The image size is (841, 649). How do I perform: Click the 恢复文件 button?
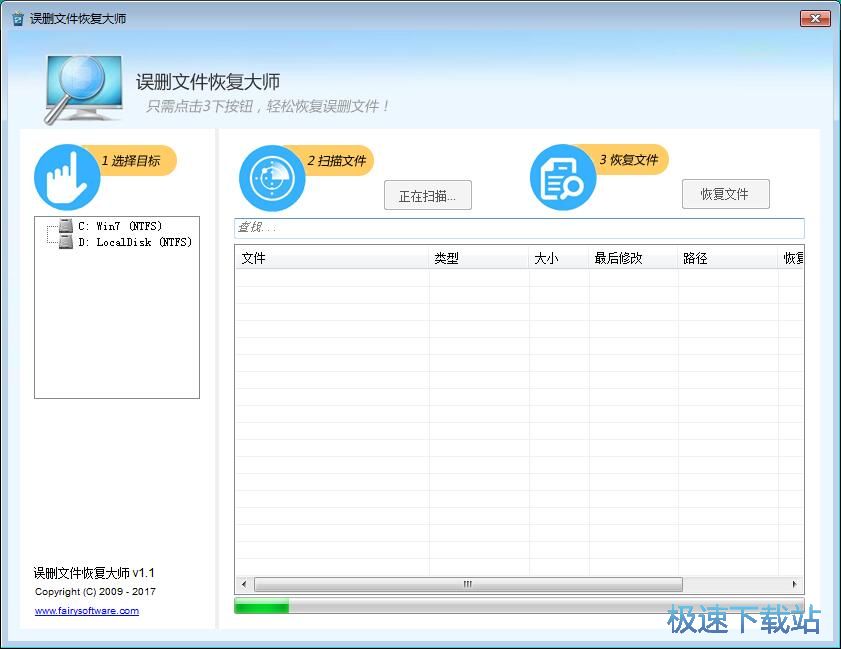[725, 194]
